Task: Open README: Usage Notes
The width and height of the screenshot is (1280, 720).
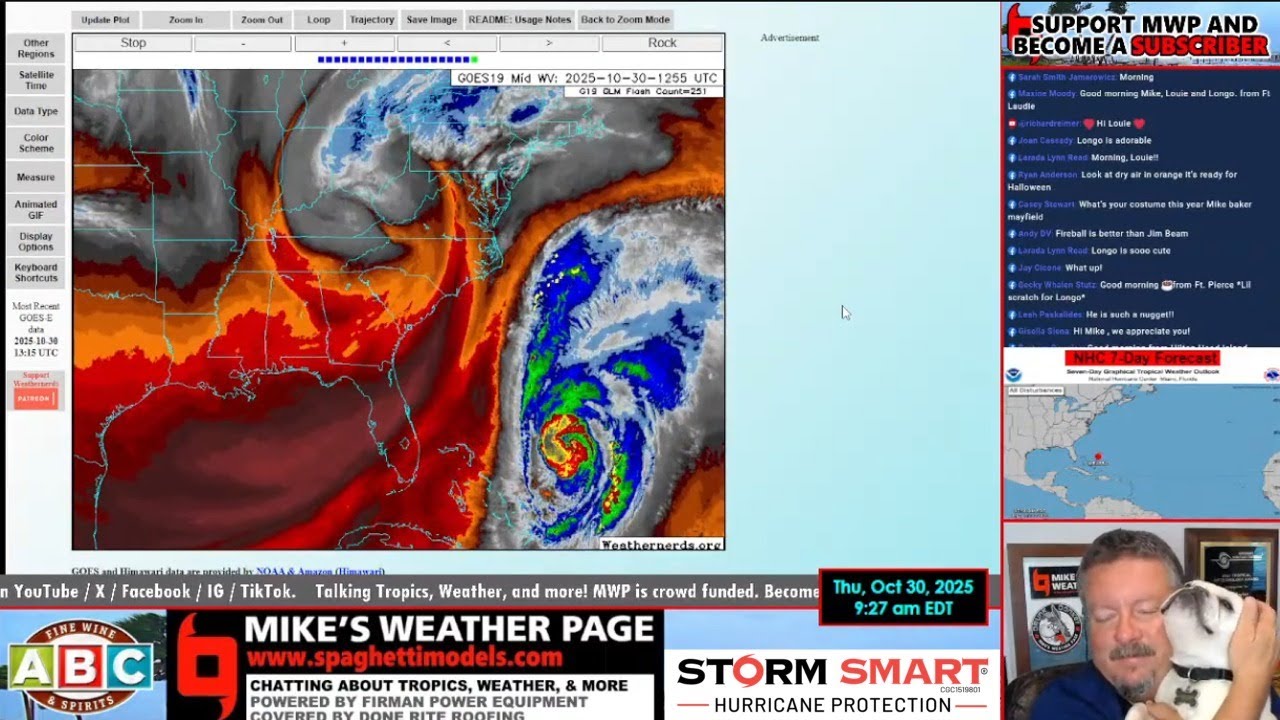Action: point(520,20)
